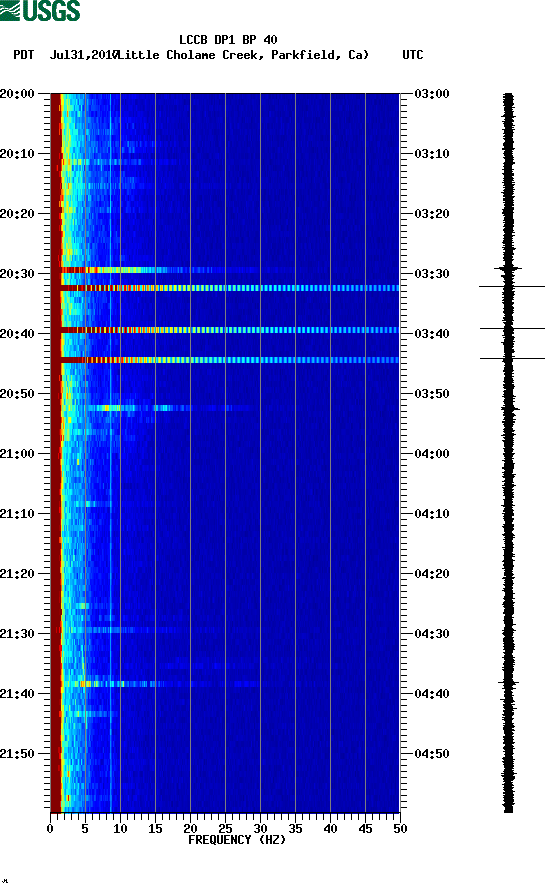Click the '04:10' UTC time label
552x892 pixels.
432,514
